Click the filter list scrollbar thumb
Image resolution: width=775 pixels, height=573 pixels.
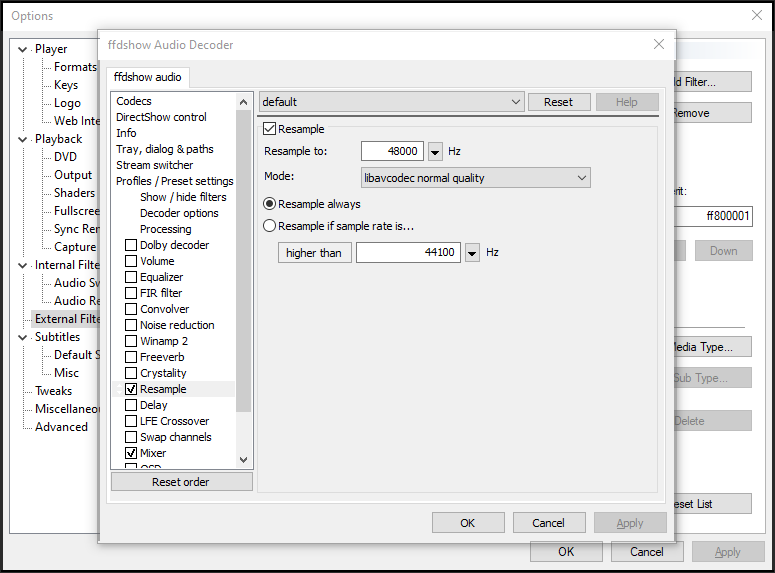pos(243,261)
